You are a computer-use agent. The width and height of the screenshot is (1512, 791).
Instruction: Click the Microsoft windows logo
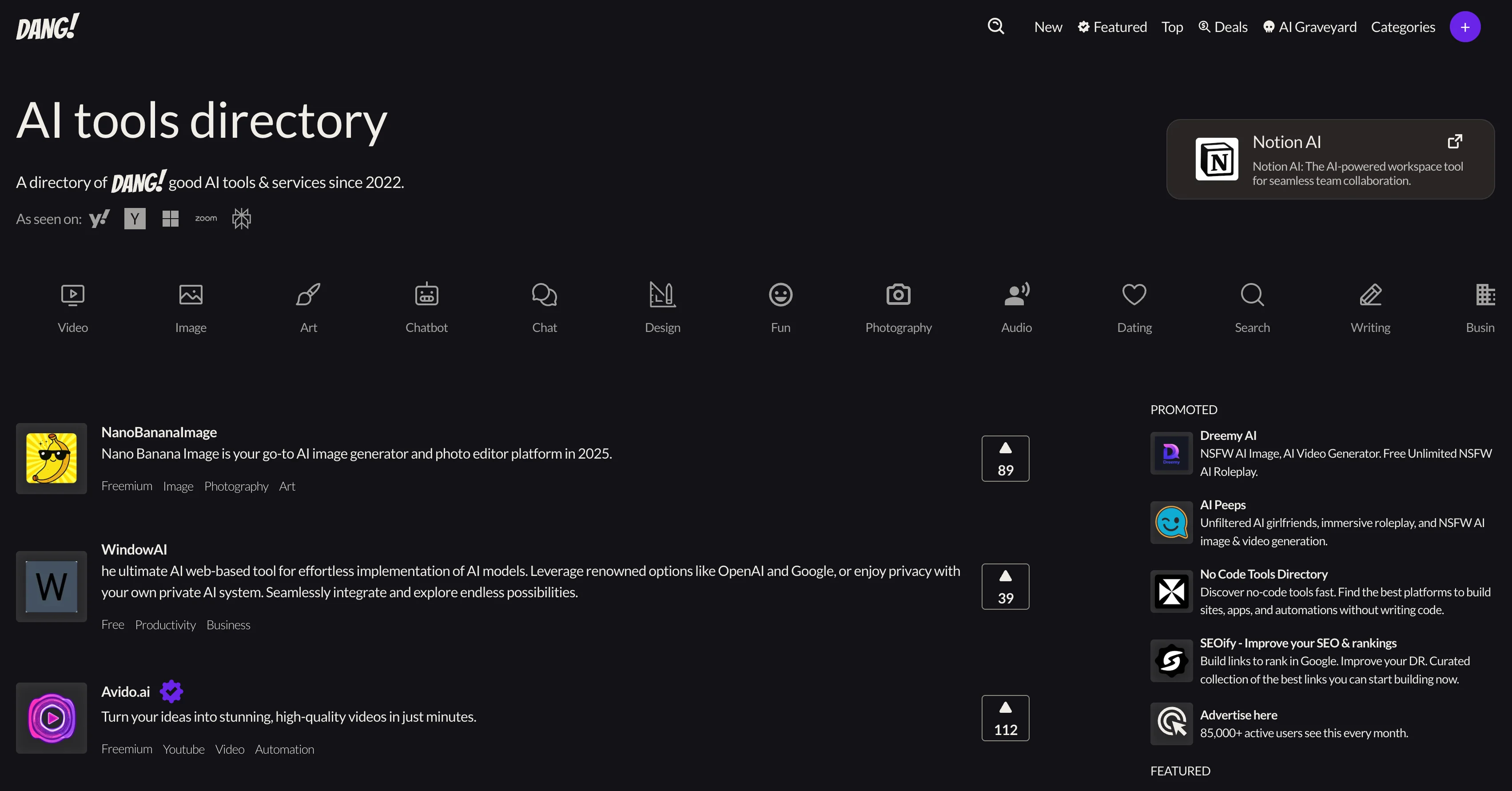170,219
